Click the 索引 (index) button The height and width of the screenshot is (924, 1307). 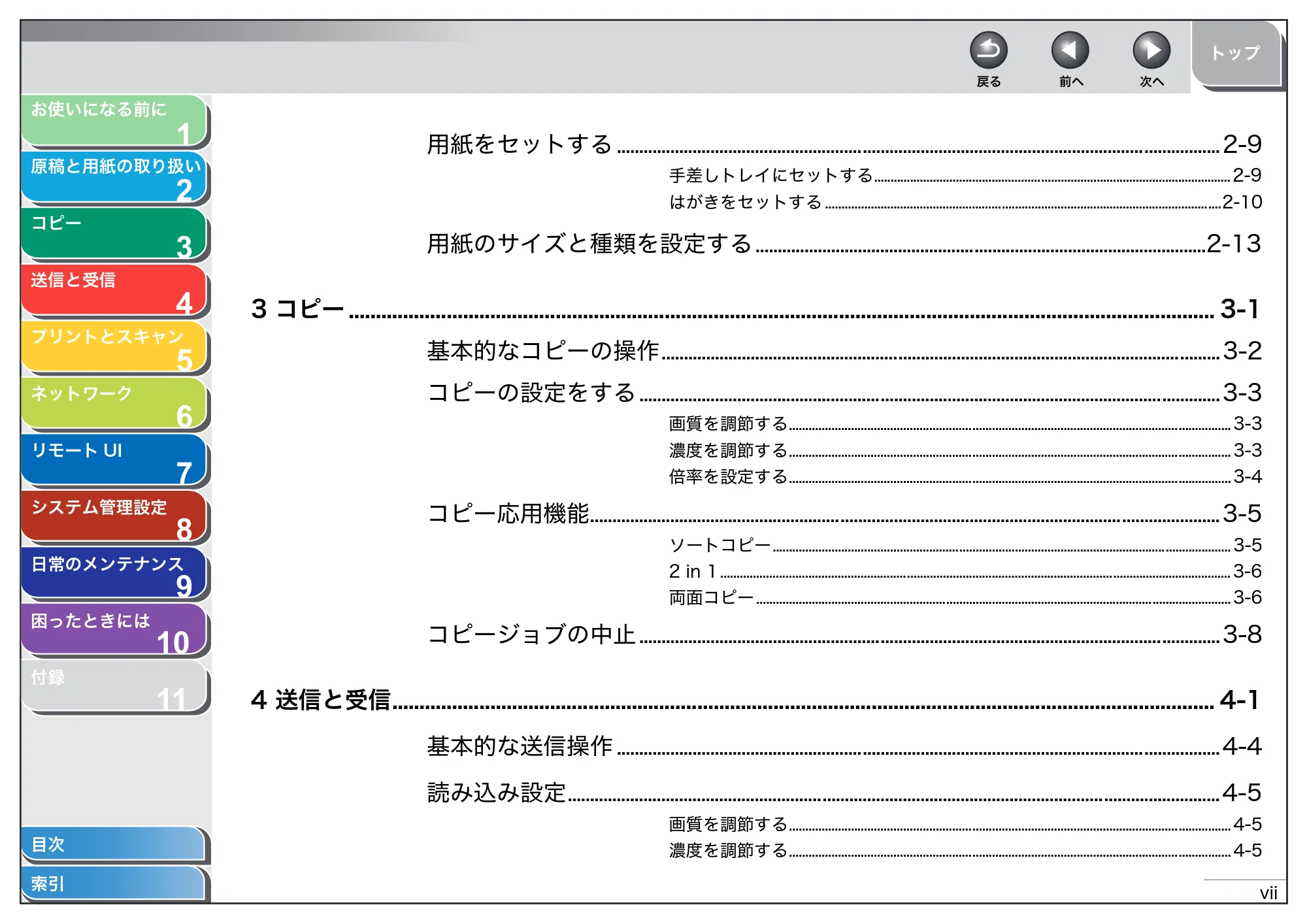tap(113, 883)
